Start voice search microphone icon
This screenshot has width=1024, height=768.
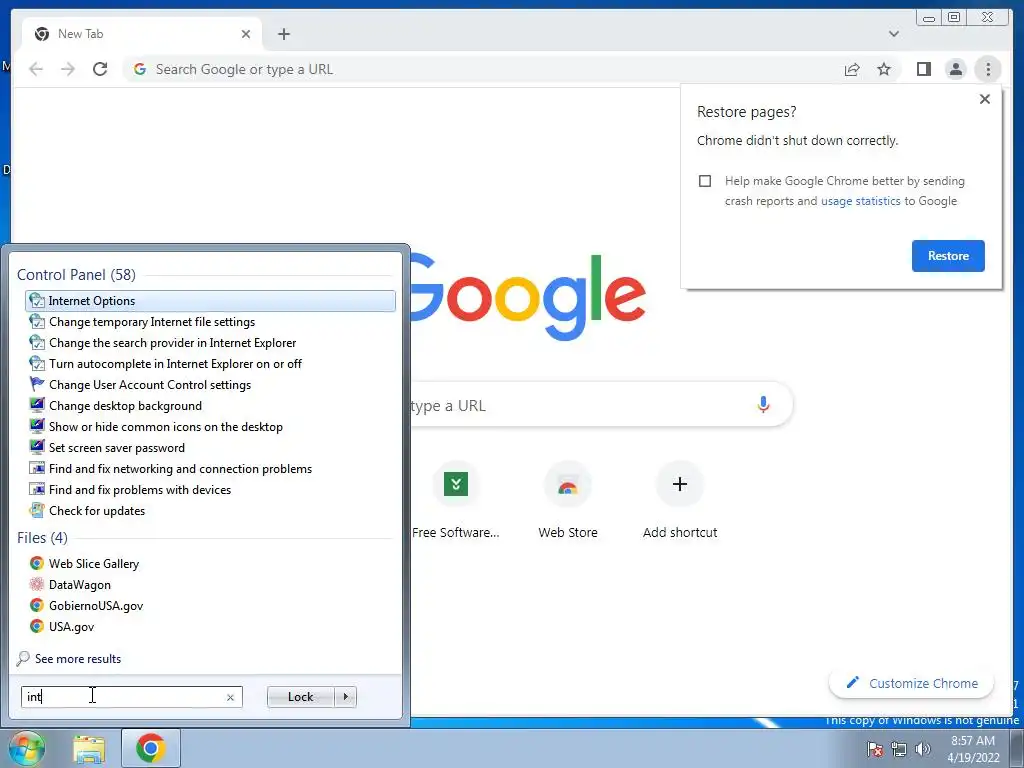(763, 405)
